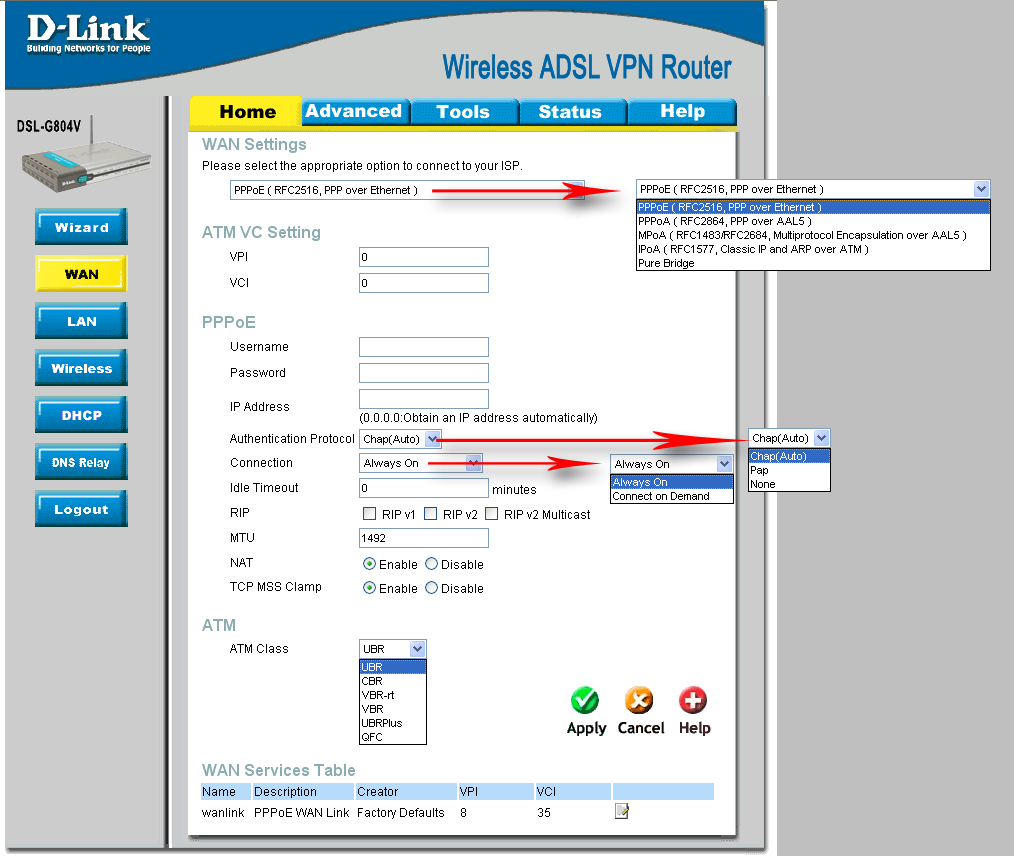Click the Password input field

[424, 372]
